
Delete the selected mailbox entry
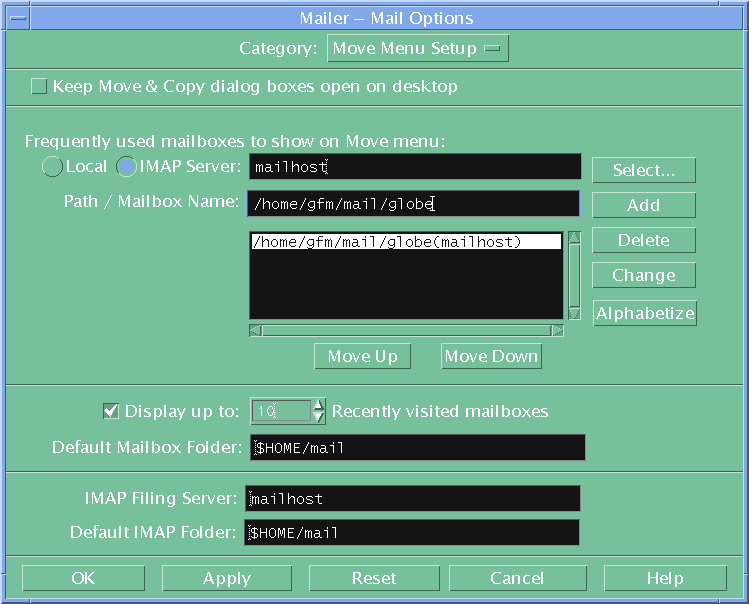pyautogui.click(x=643, y=240)
